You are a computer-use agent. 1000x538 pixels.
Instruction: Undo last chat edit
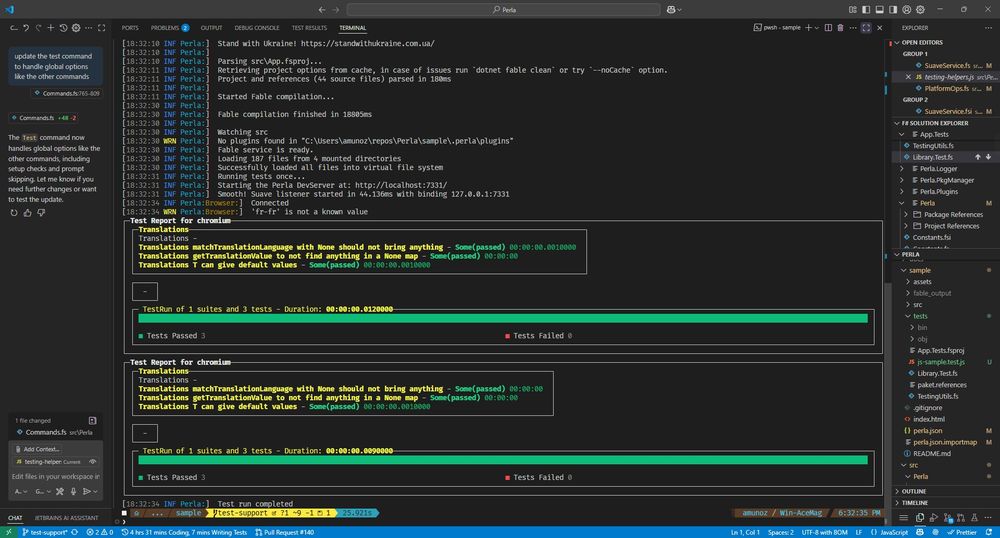26,28
